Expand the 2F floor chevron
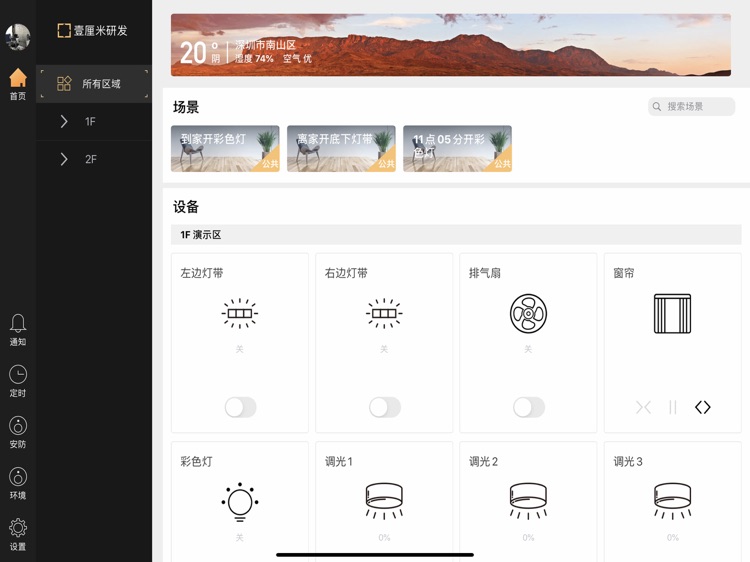750x562 pixels. [64, 159]
